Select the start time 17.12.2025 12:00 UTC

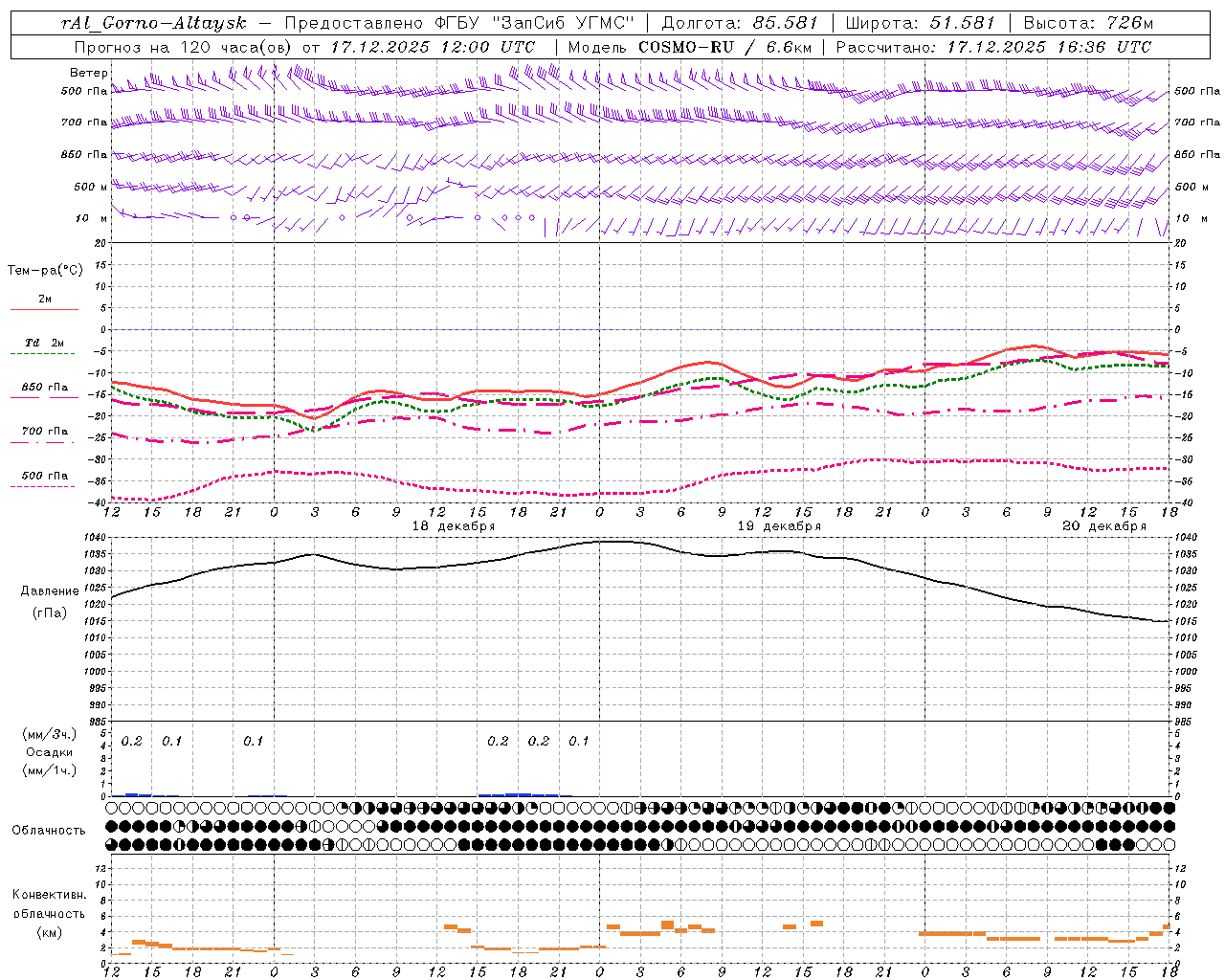coord(433,47)
